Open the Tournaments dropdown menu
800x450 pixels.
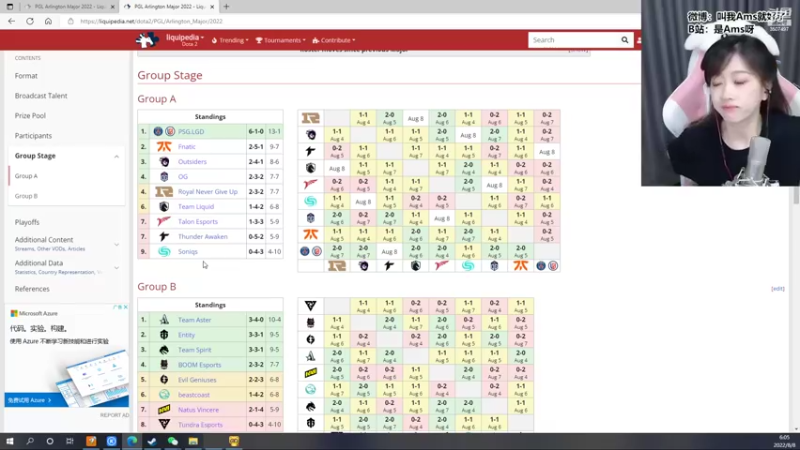pyautogui.click(x=281, y=40)
